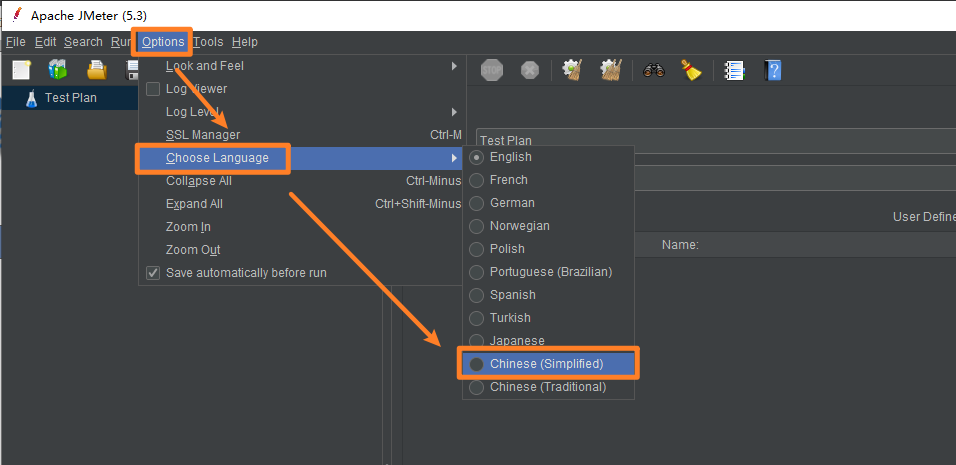Select German language option

point(549,203)
